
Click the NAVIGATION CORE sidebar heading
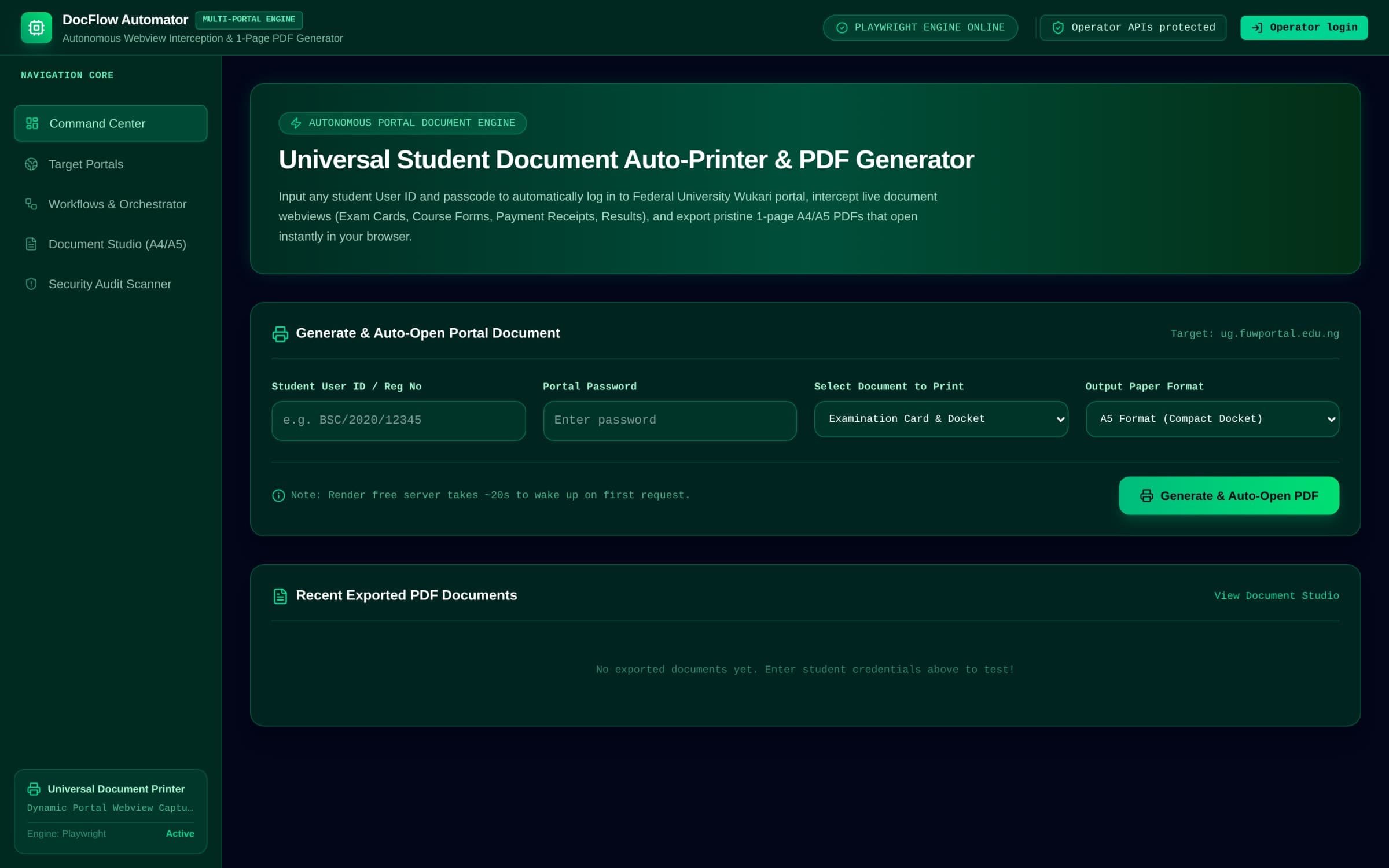[x=67, y=75]
